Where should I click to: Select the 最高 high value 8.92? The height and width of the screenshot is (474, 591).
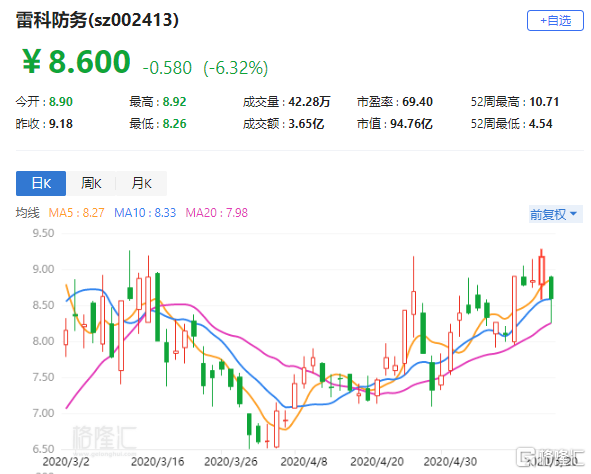coord(175,102)
